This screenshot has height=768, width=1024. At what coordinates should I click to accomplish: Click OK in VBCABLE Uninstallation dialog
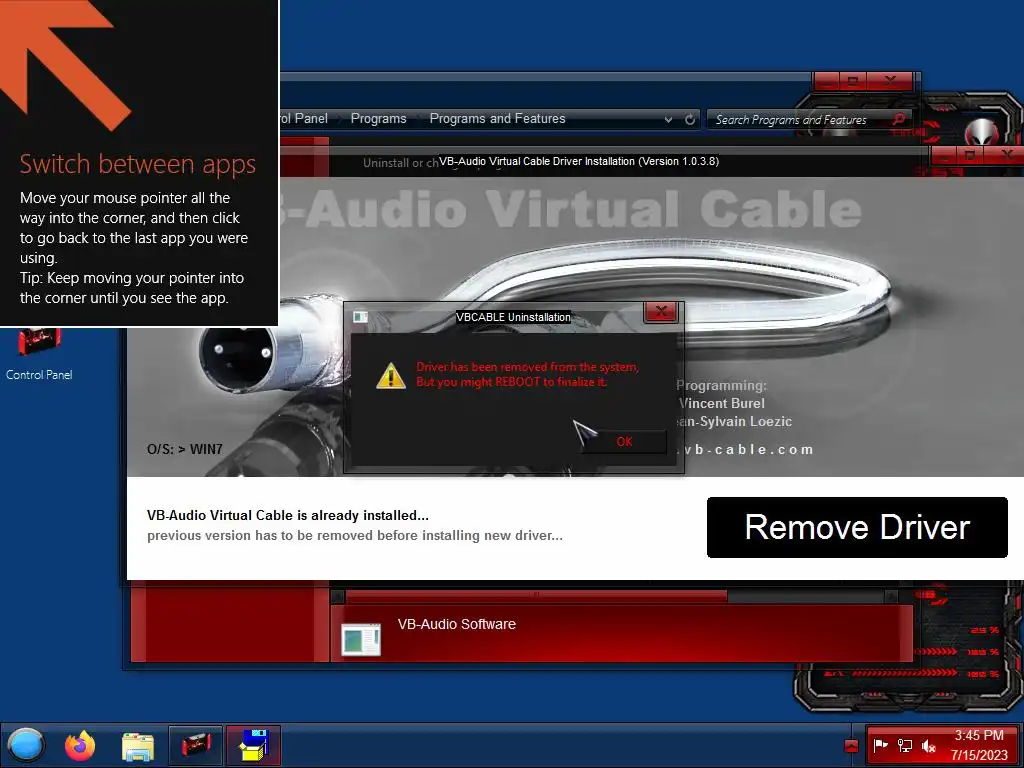[624, 442]
